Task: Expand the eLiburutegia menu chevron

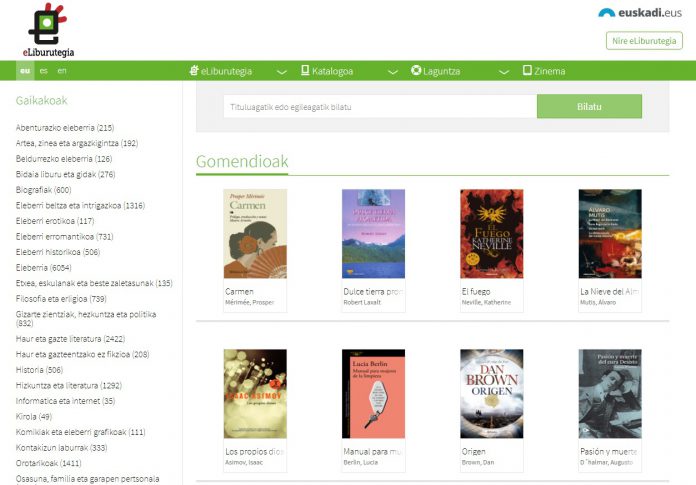Action: 281,72
